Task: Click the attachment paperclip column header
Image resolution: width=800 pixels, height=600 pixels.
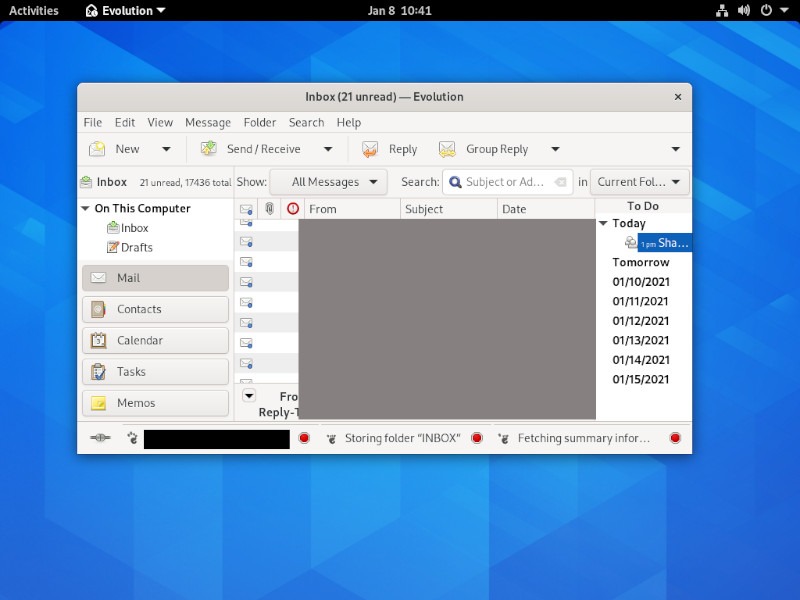Action: click(268, 208)
